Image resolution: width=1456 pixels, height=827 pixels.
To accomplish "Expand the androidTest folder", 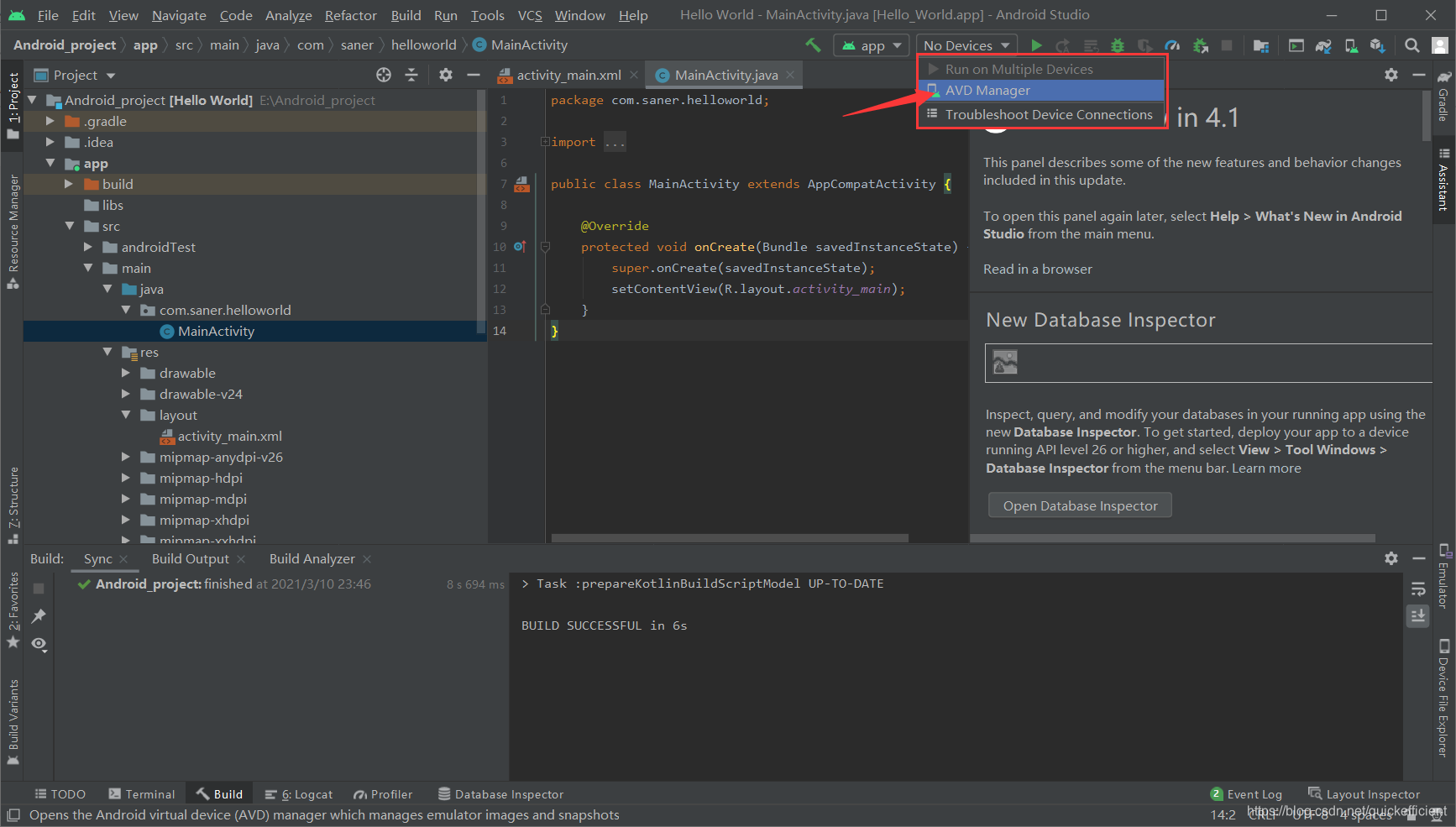I will (x=88, y=247).
